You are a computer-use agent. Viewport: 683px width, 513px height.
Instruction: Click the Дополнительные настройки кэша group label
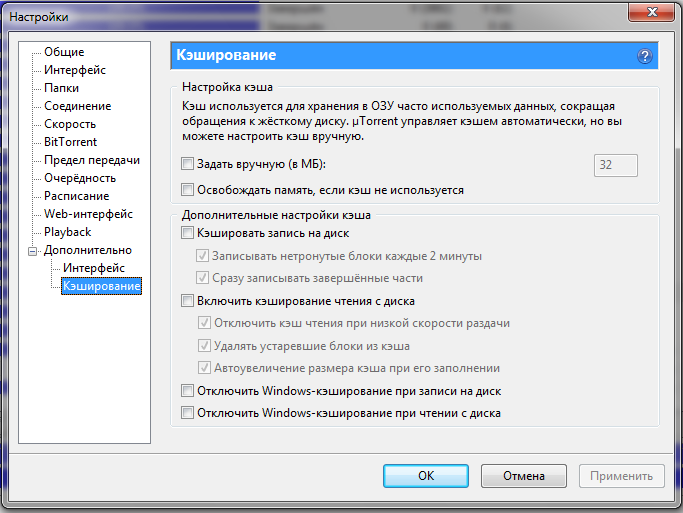pos(276,215)
